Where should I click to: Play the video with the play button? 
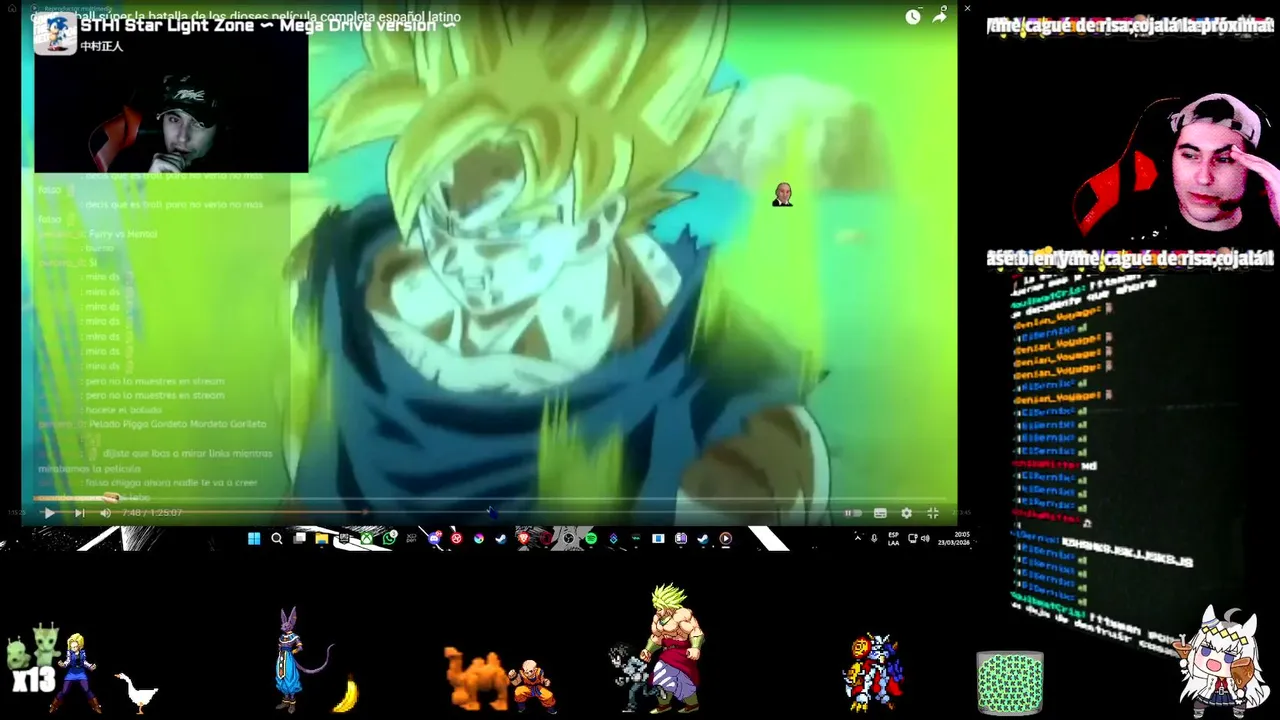tap(48, 513)
